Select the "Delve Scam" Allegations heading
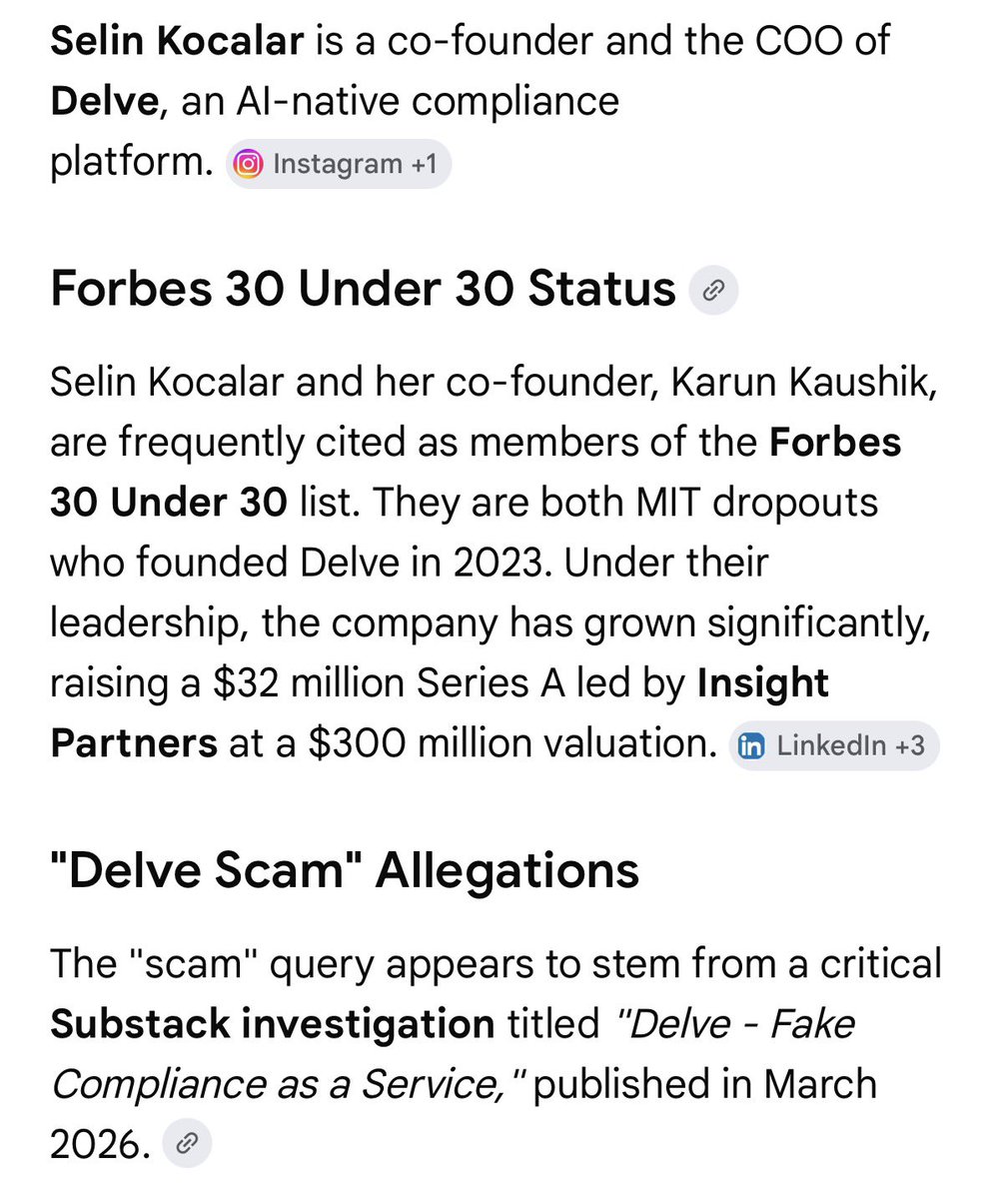The height and width of the screenshot is (1199, 1008). point(345,869)
